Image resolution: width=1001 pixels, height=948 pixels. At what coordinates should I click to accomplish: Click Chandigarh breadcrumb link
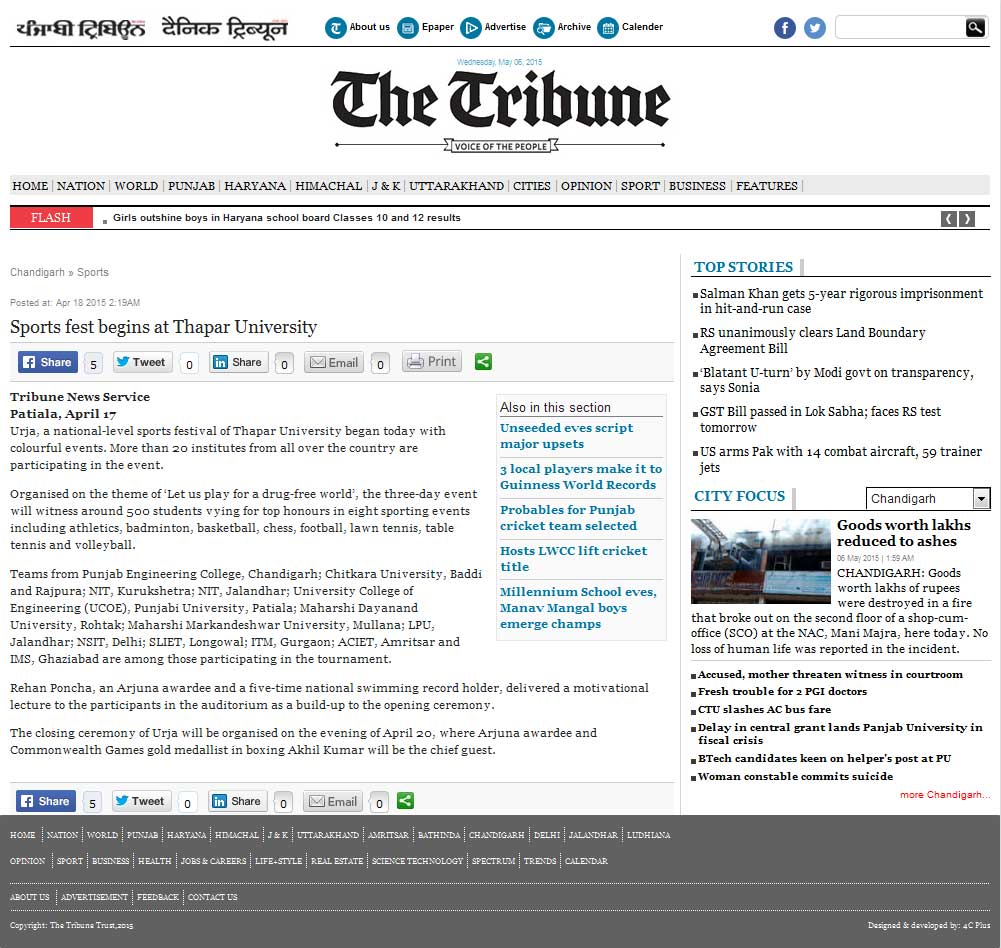37,273
